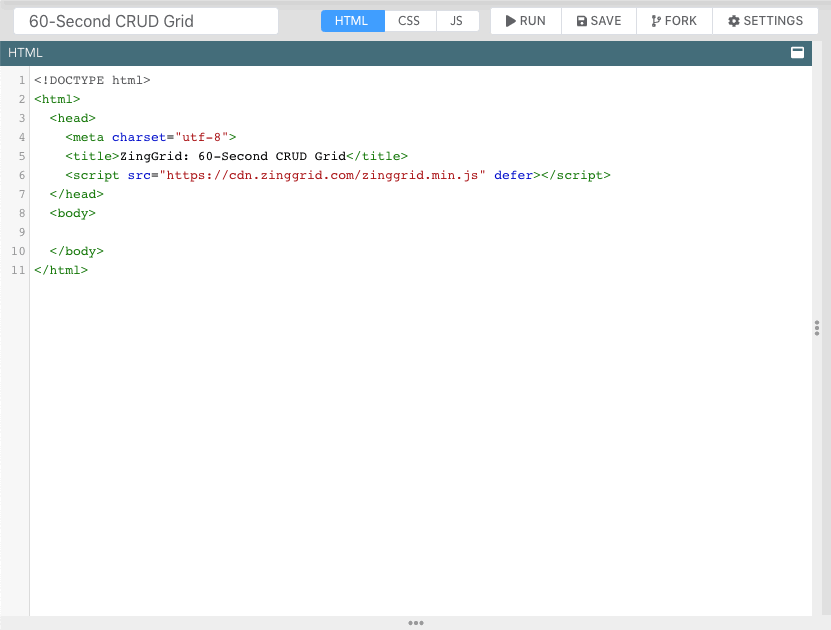Click the defer attribute in the script tag
This screenshot has width=831, height=630.
513,175
